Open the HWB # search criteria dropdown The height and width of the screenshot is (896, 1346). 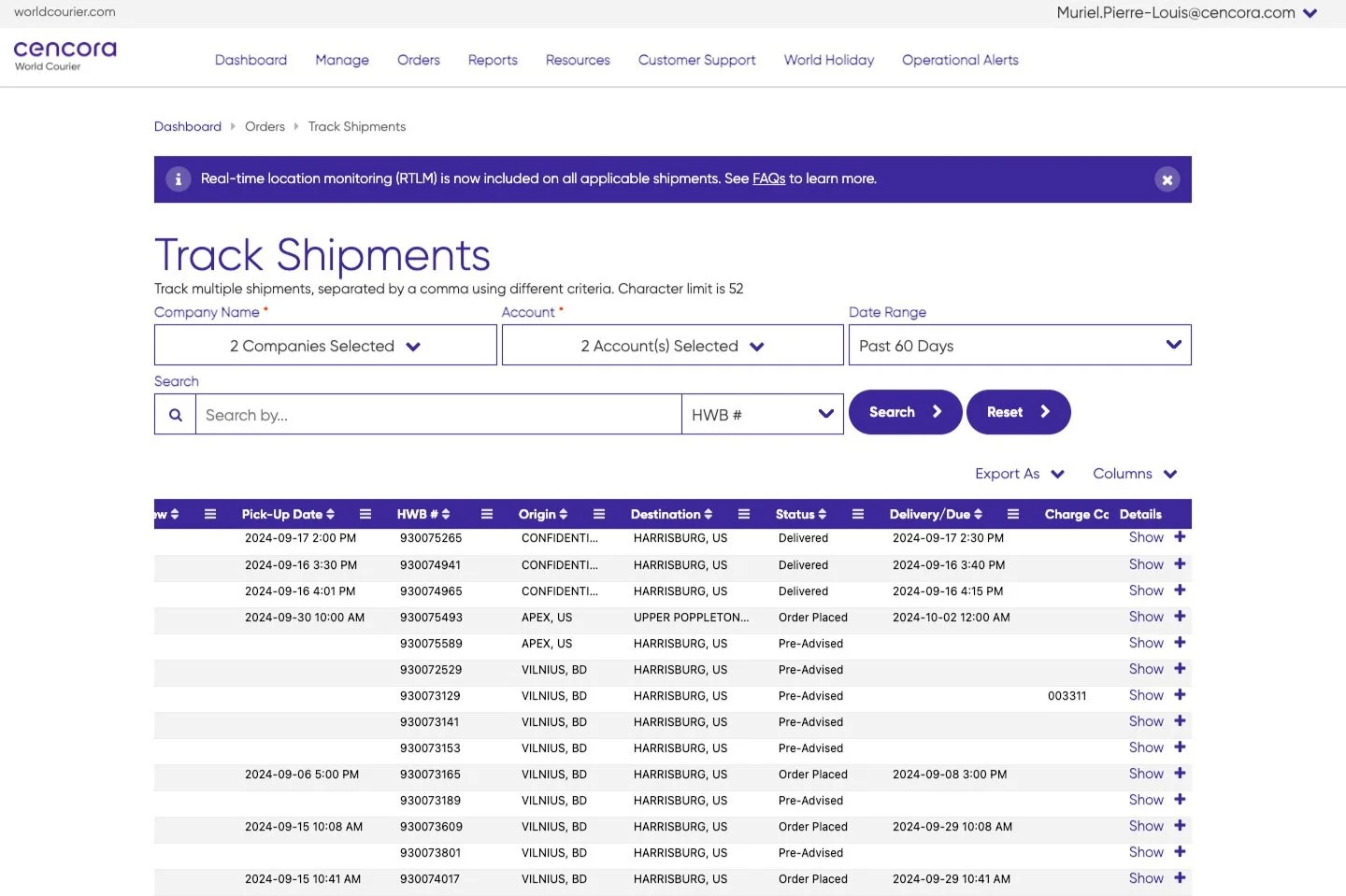click(x=763, y=415)
